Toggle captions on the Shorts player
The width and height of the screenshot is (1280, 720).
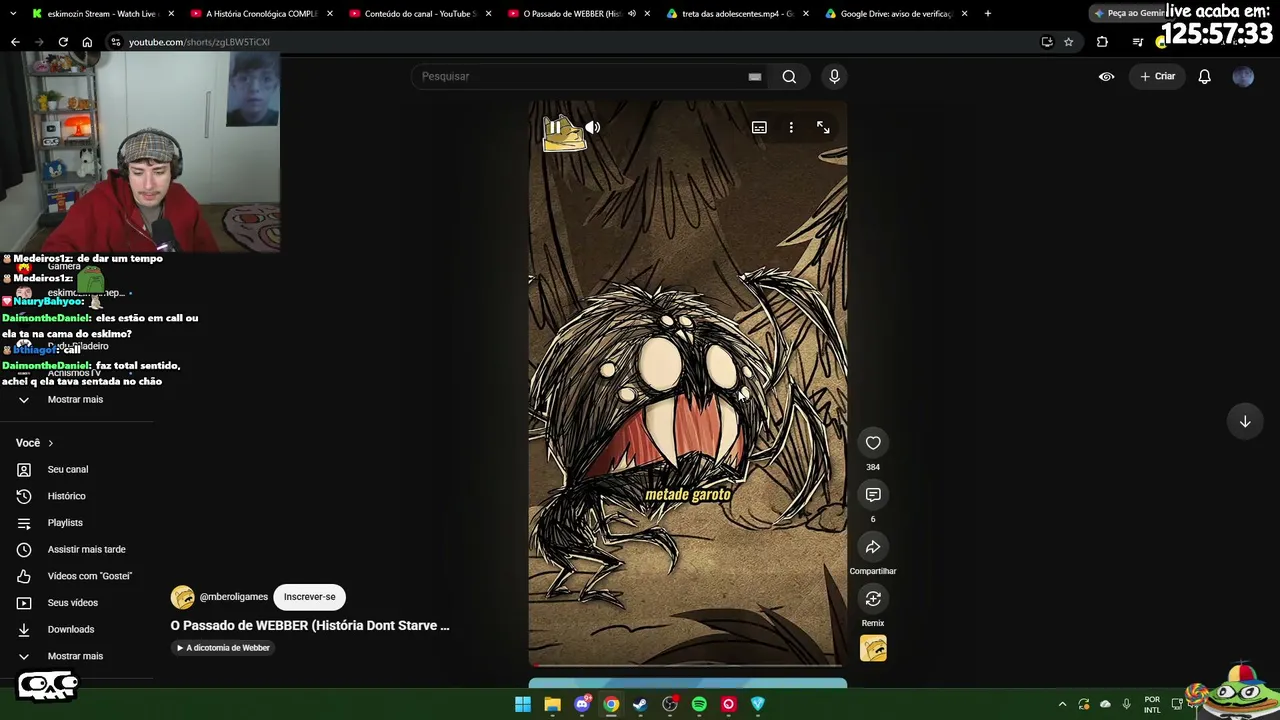[x=759, y=127]
